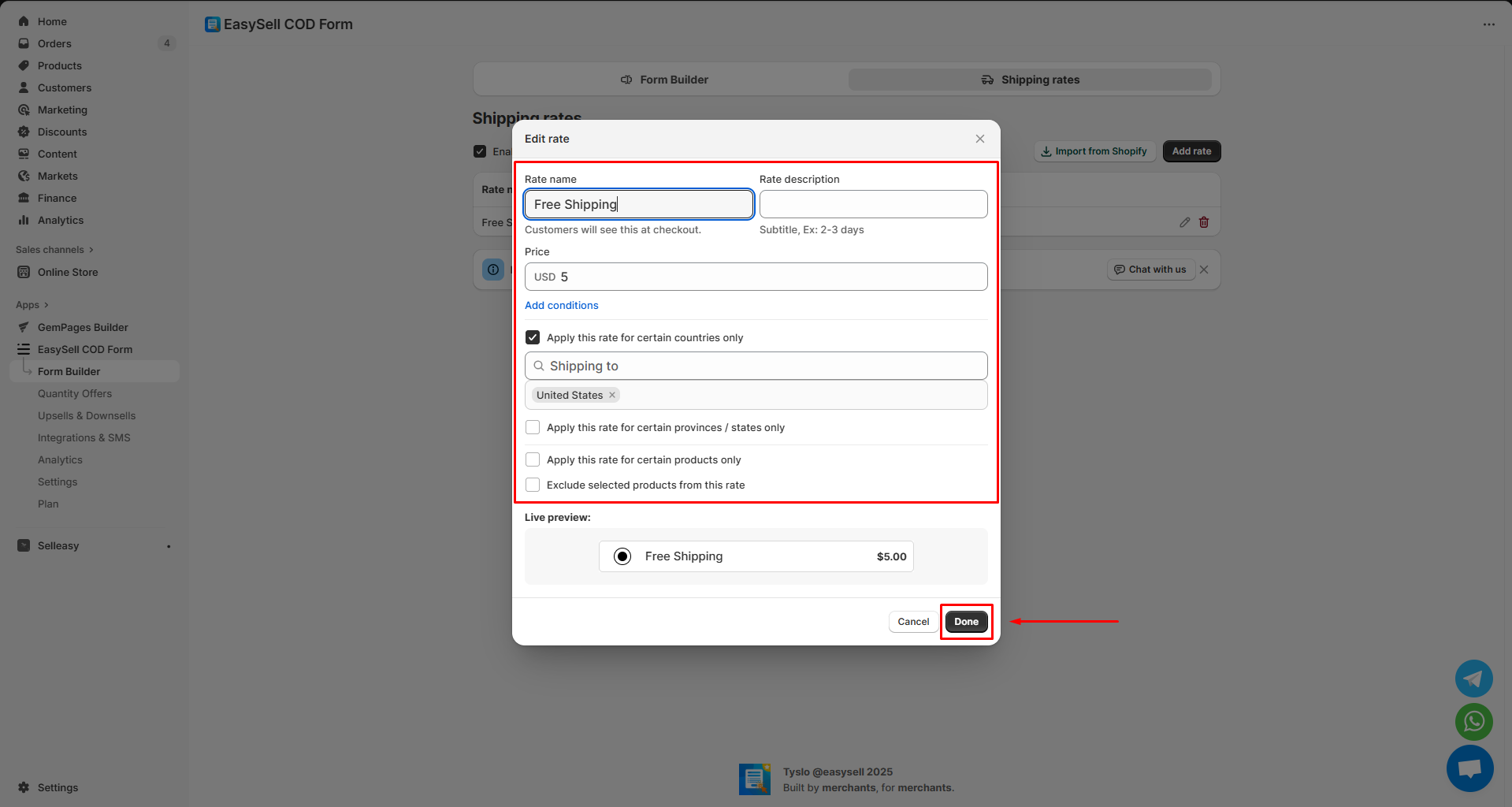Click the trash icon to delete rate

[1204, 222]
